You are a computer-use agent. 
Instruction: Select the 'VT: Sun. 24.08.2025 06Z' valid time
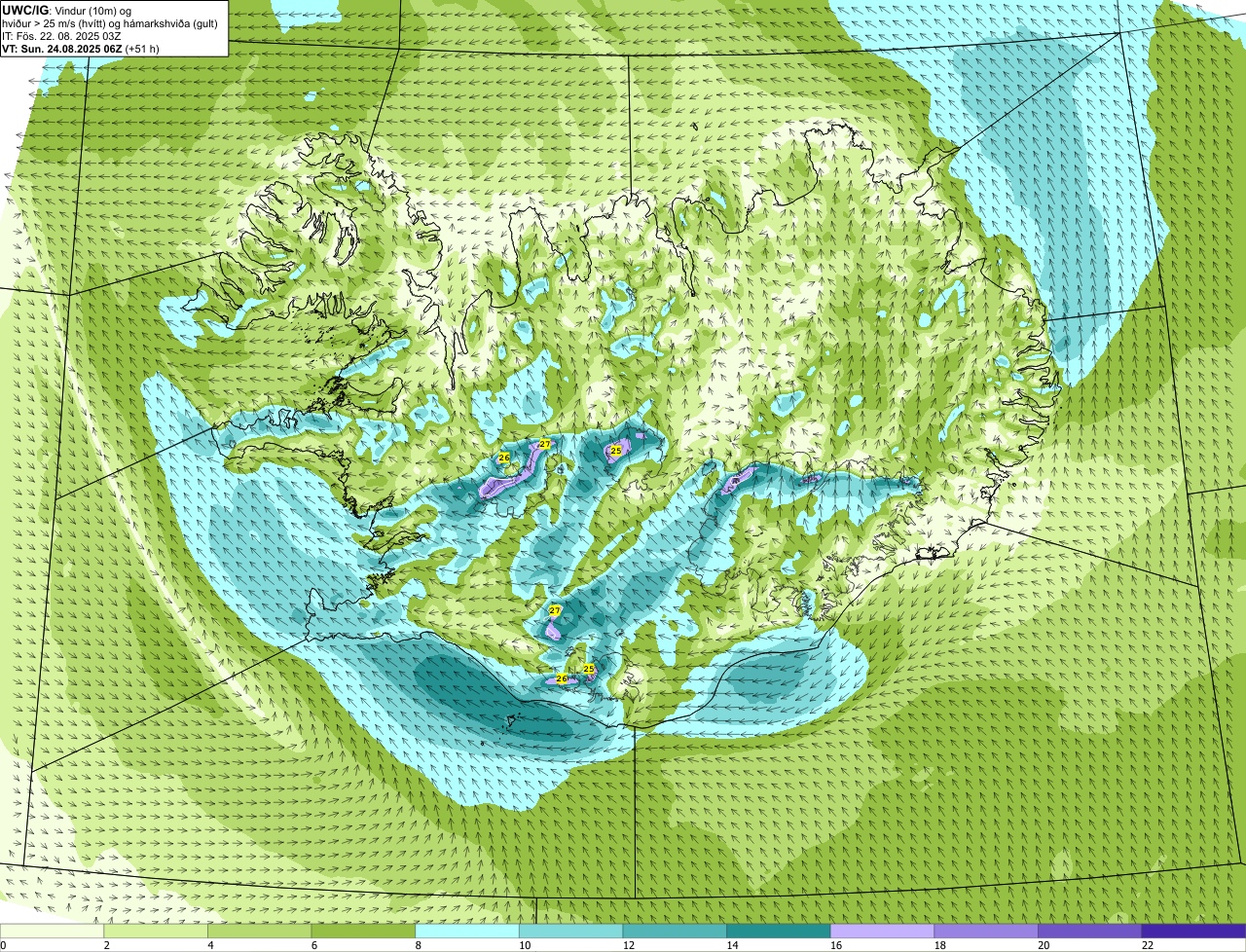(62, 49)
